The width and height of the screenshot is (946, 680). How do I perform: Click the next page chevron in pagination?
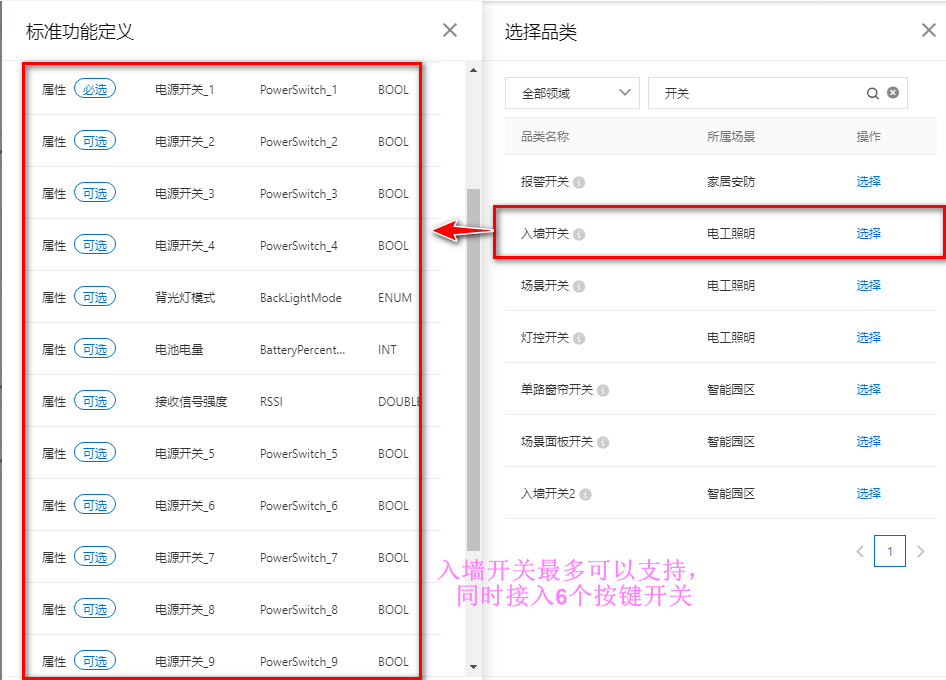tap(921, 551)
